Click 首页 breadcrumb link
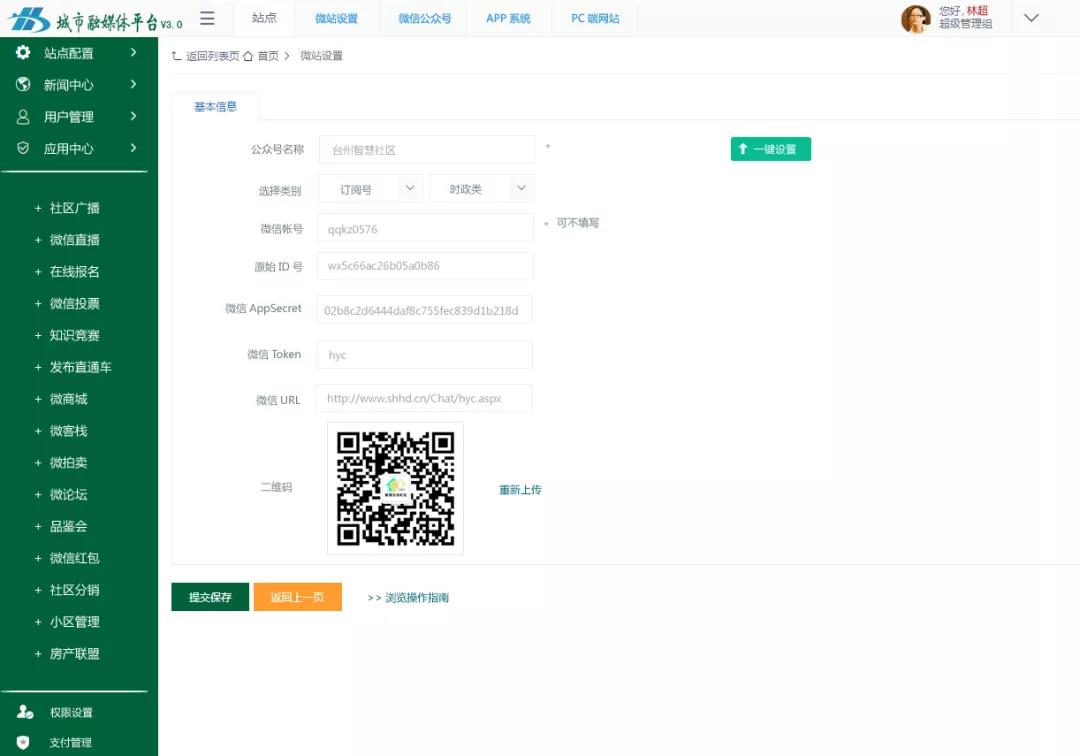 pos(268,56)
